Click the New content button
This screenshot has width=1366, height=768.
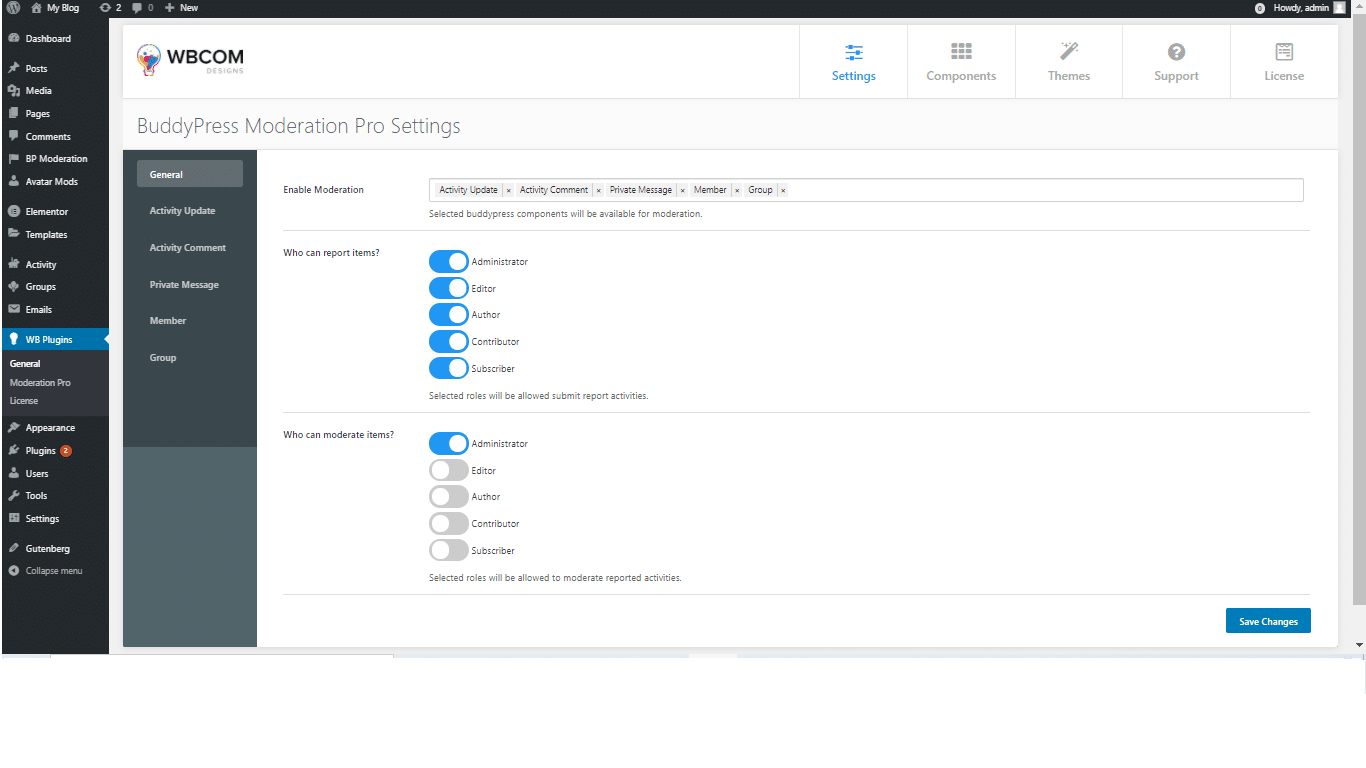click(x=181, y=7)
